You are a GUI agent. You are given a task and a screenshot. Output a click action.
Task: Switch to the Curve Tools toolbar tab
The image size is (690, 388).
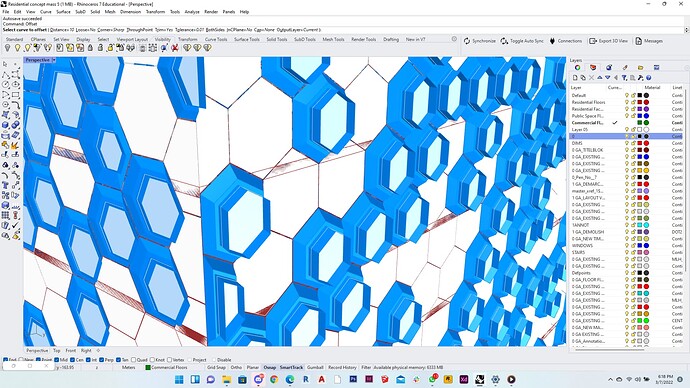coord(216,39)
